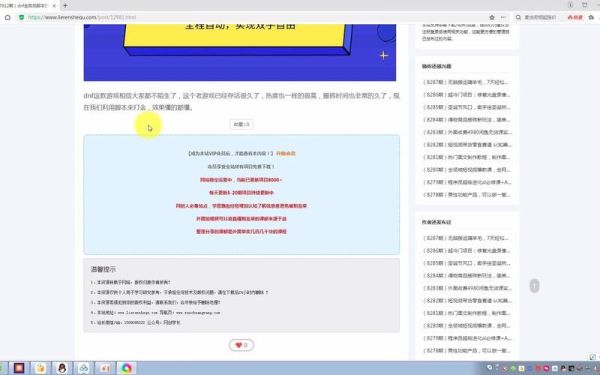Open the orange app icon in taskbar
The height and width of the screenshot is (375, 600).
coord(105,368)
